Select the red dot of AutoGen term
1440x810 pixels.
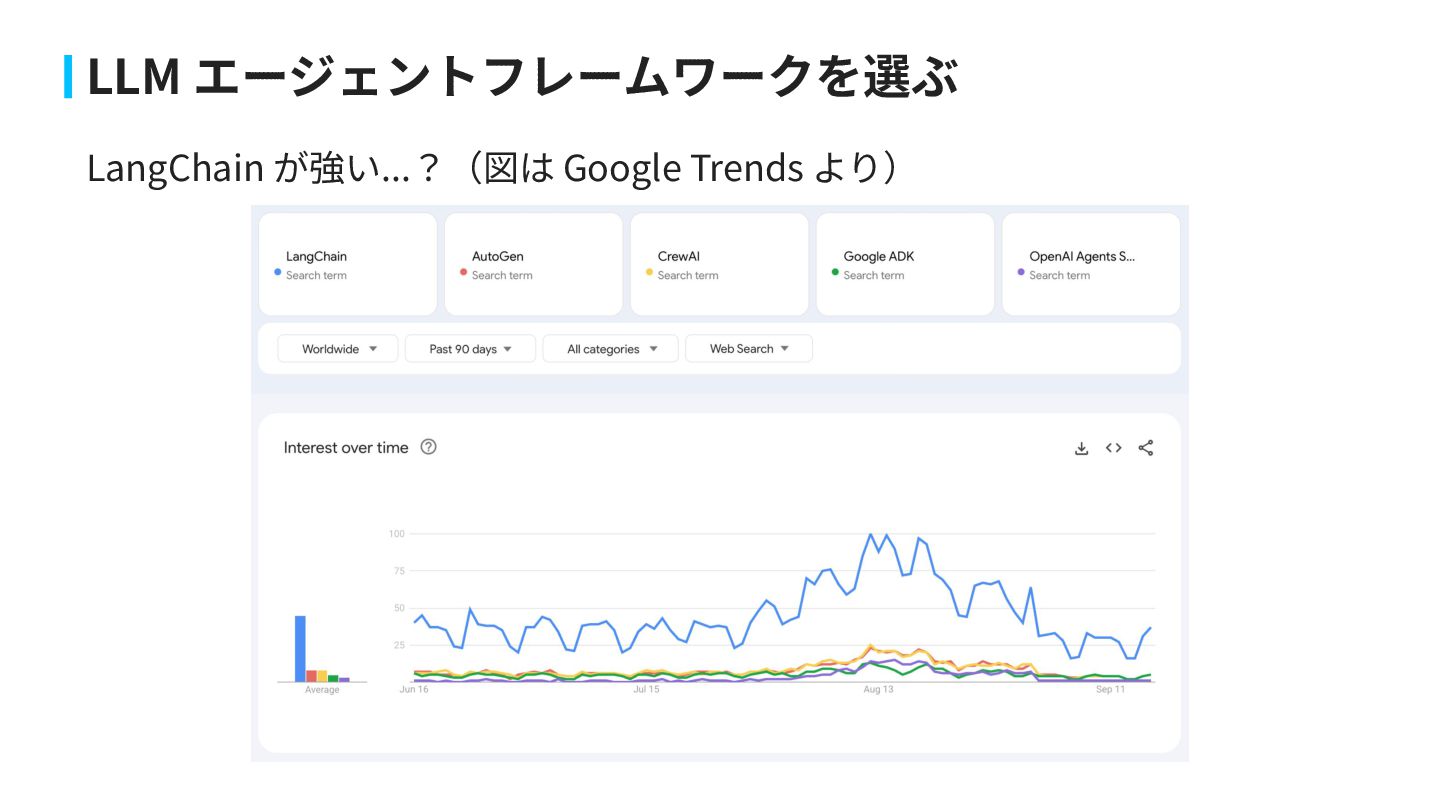point(464,272)
